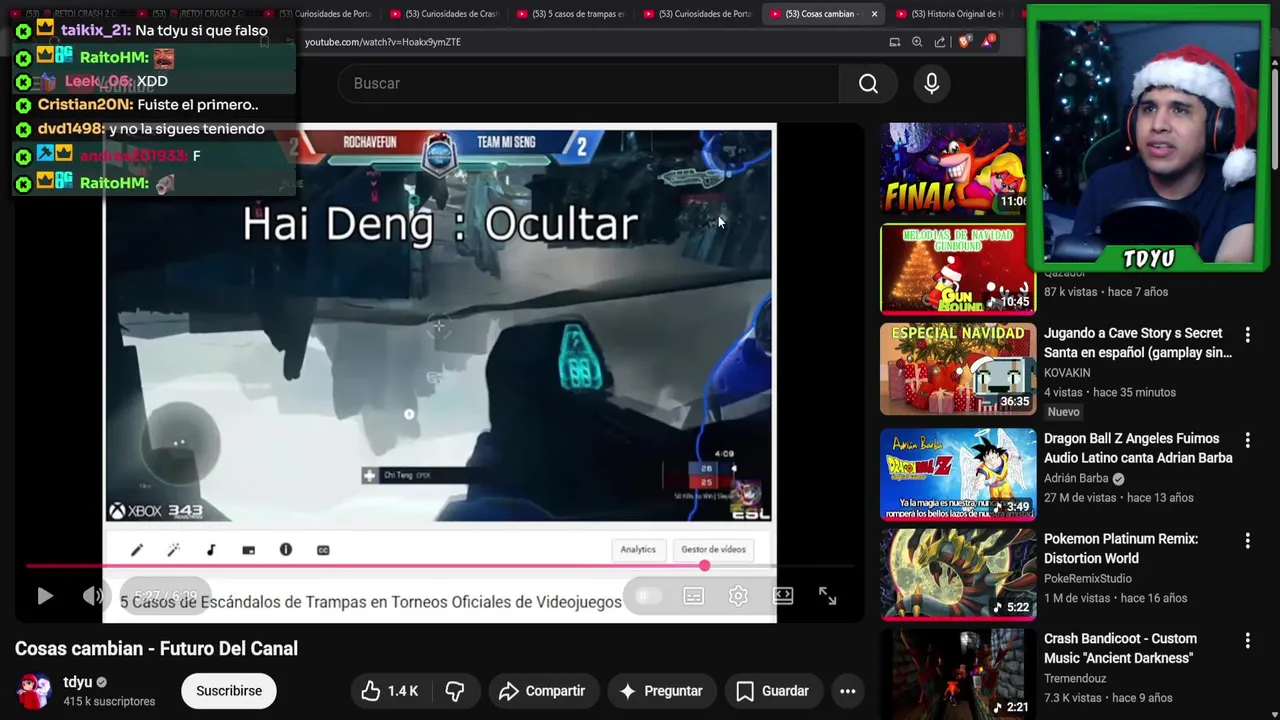The image size is (1280, 720).
Task: Open options menu for Cave Story video
Action: click(1247, 334)
